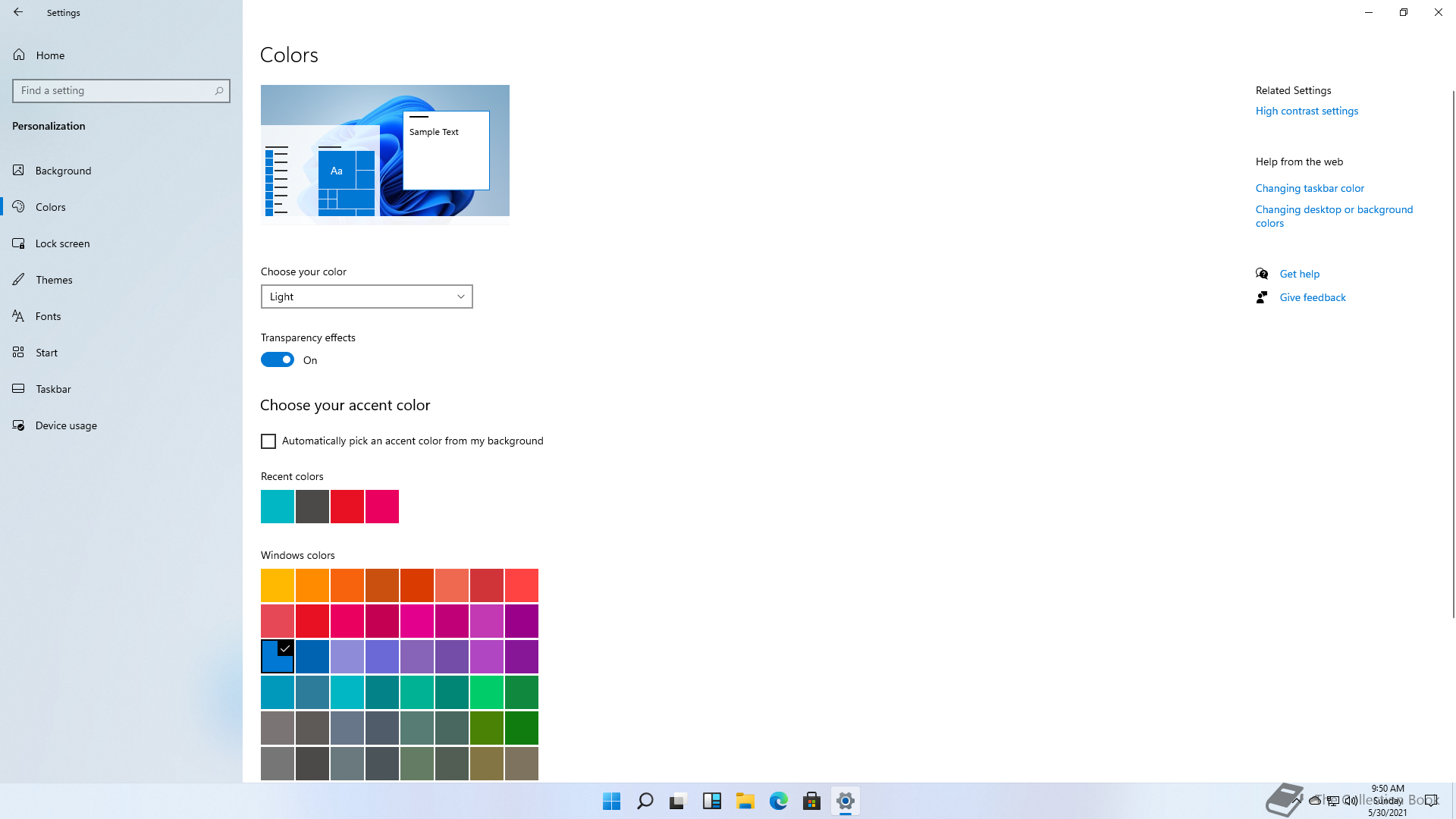The image size is (1456, 819).
Task: Open Microsoft Store from the taskbar
Action: pyautogui.click(x=812, y=801)
